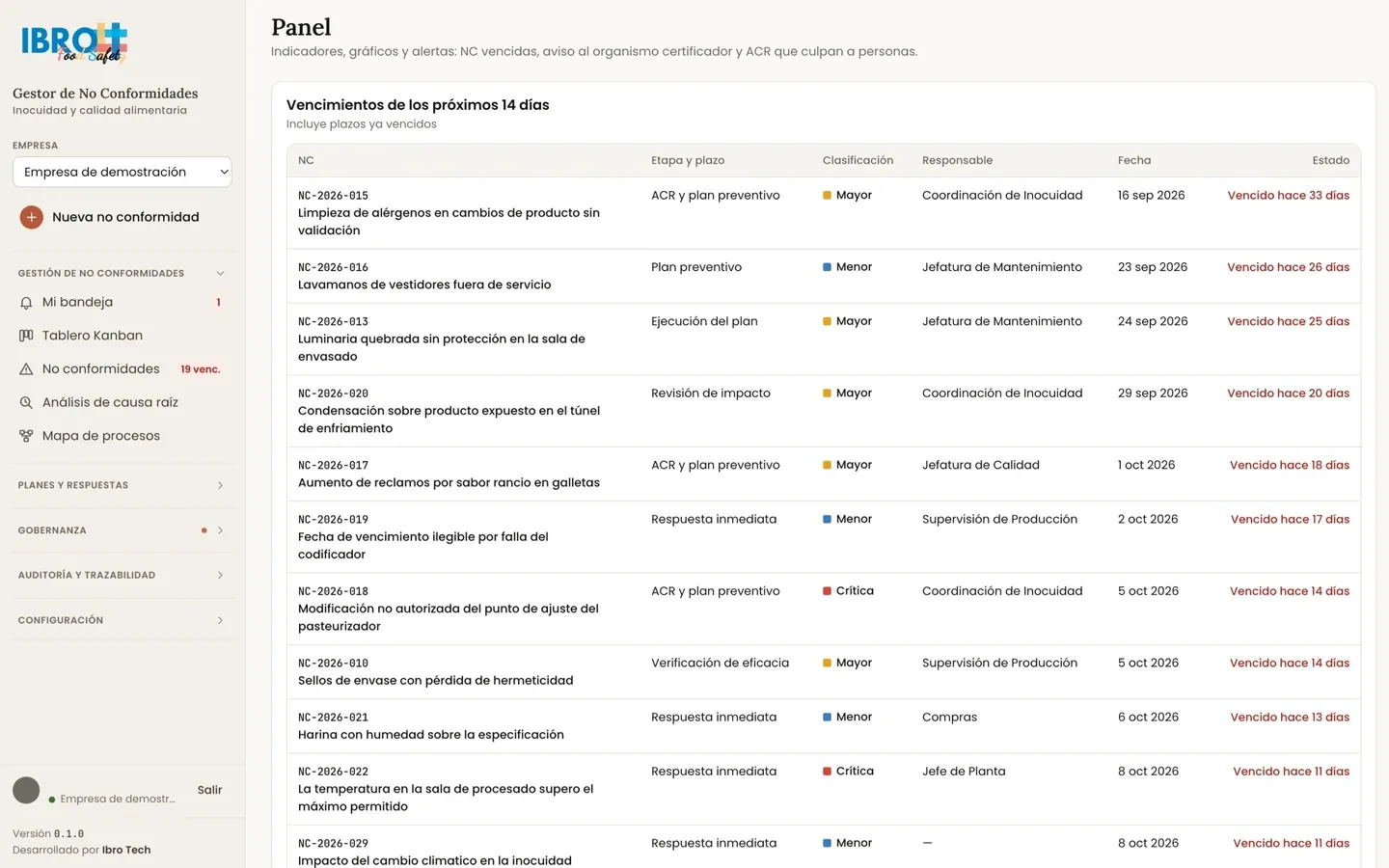Expand the Auditoría y Trazabilidad section
Screen dimensions: 1389x868
point(123,575)
